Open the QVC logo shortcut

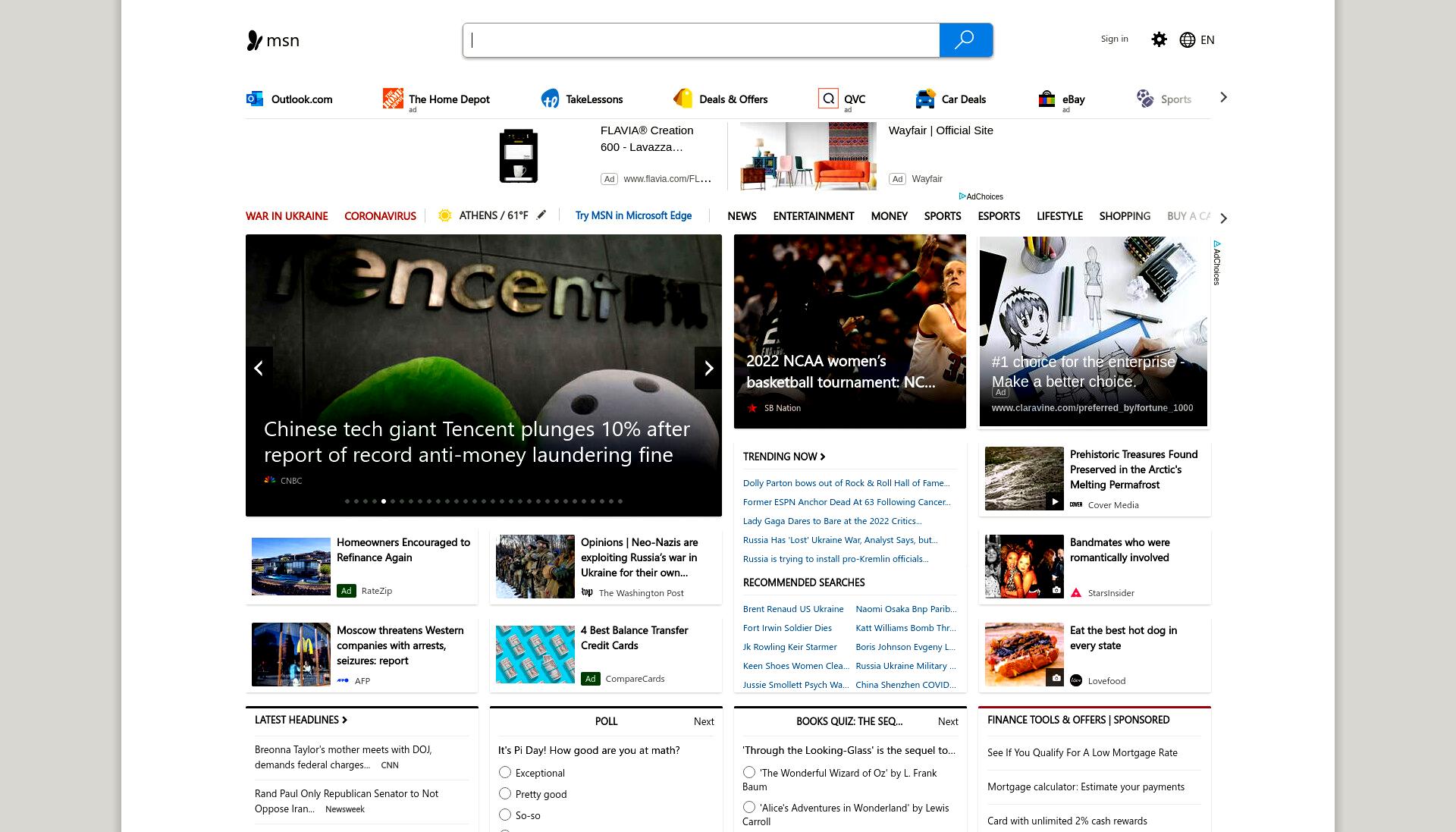(x=828, y=99)
